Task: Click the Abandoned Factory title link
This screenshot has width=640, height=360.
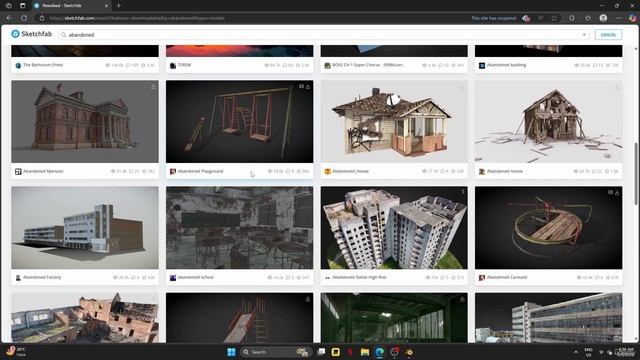Action: (42, 277)
